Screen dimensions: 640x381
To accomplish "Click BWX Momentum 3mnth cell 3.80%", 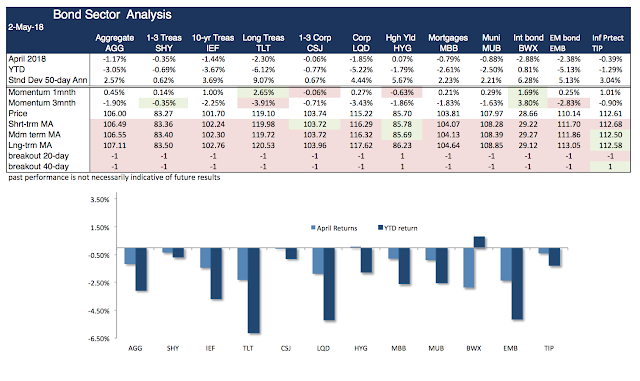I will pyautogui.click(x=528, y=103).
